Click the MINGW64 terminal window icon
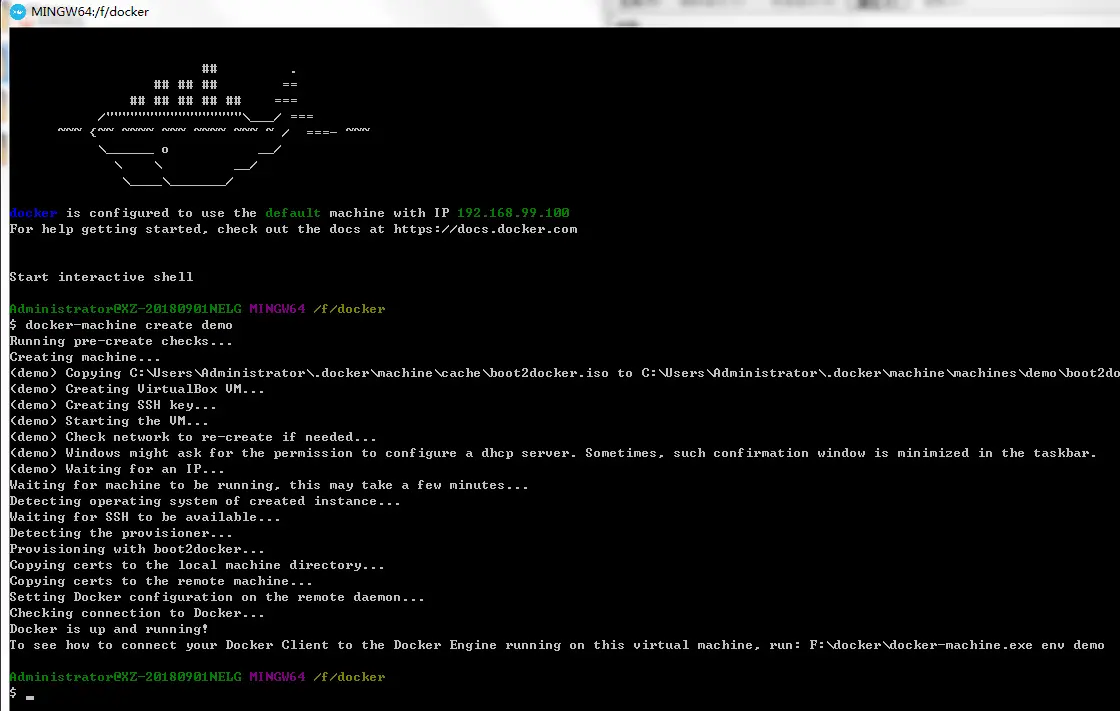Image resolution: width=1120 pixels, height=711 pixels. 18,11
